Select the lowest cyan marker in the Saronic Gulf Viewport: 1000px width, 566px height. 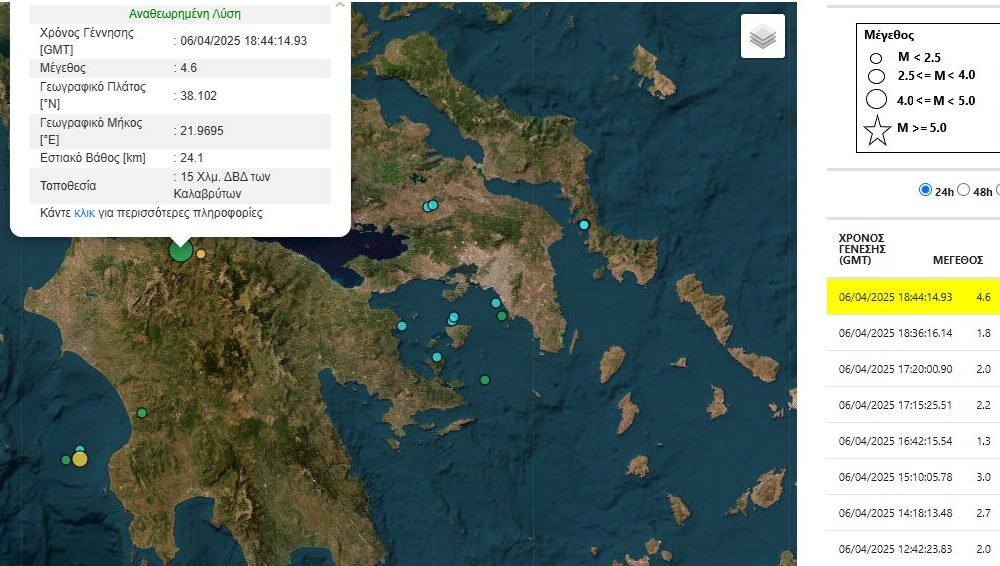click(437, 357)
